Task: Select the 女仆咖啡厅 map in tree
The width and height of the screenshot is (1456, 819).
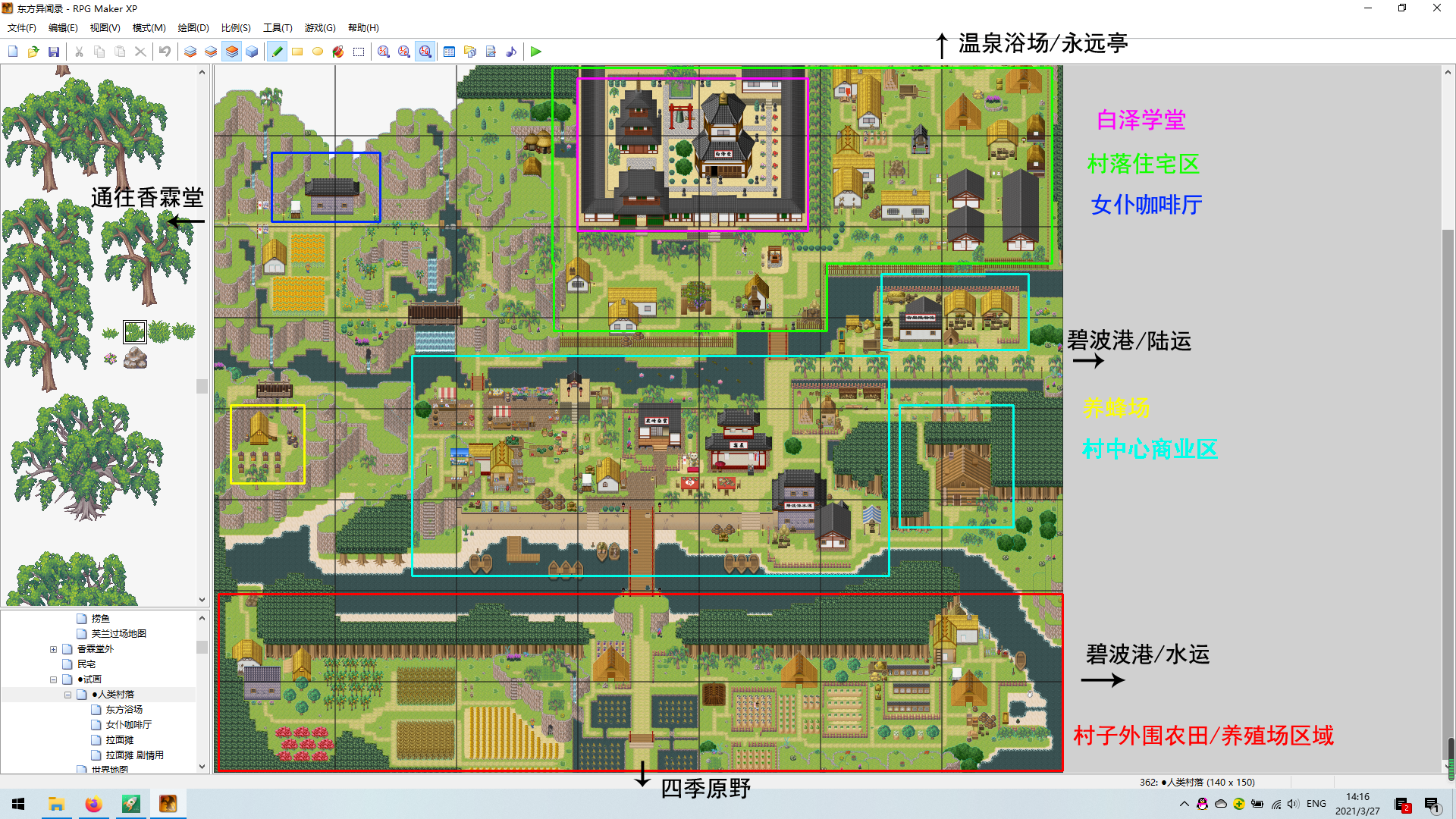Action: pos(129,725)
